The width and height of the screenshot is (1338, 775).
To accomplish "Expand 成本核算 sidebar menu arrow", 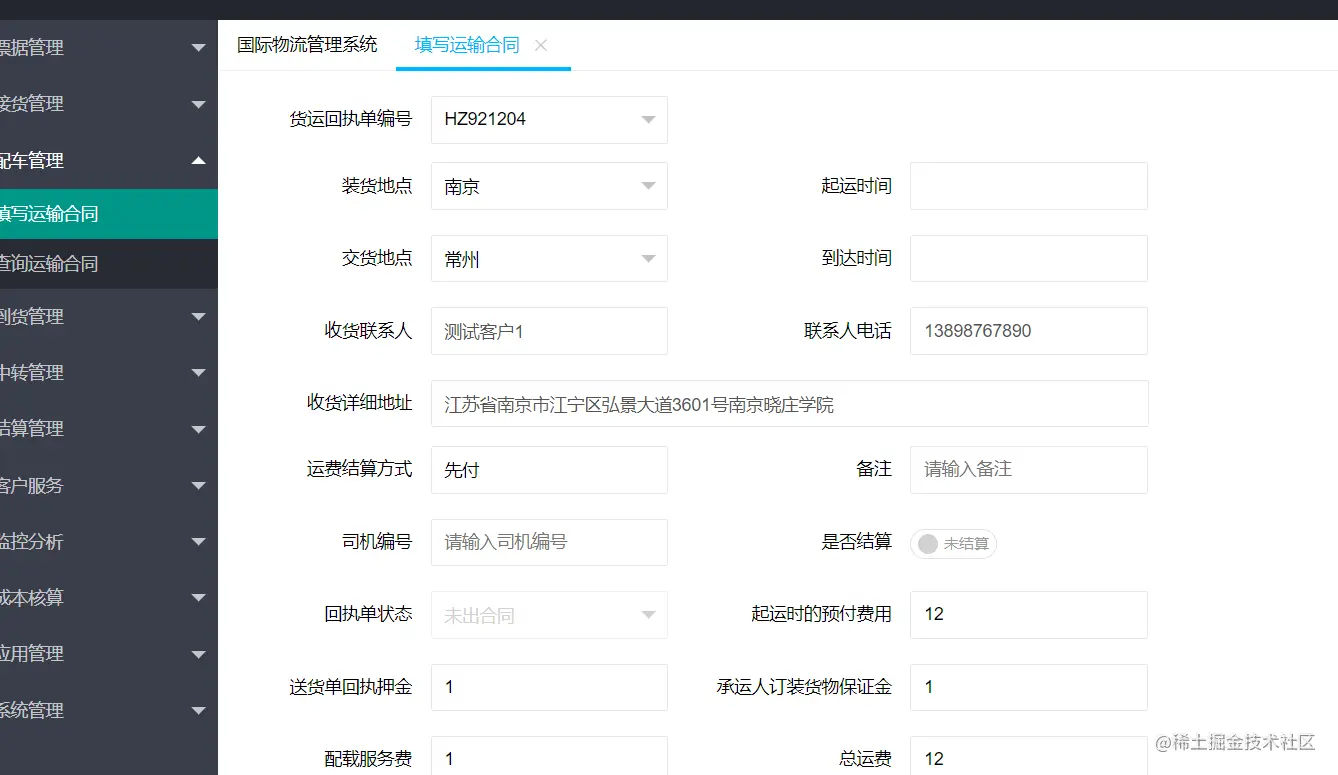I will (x=198, y=598).
